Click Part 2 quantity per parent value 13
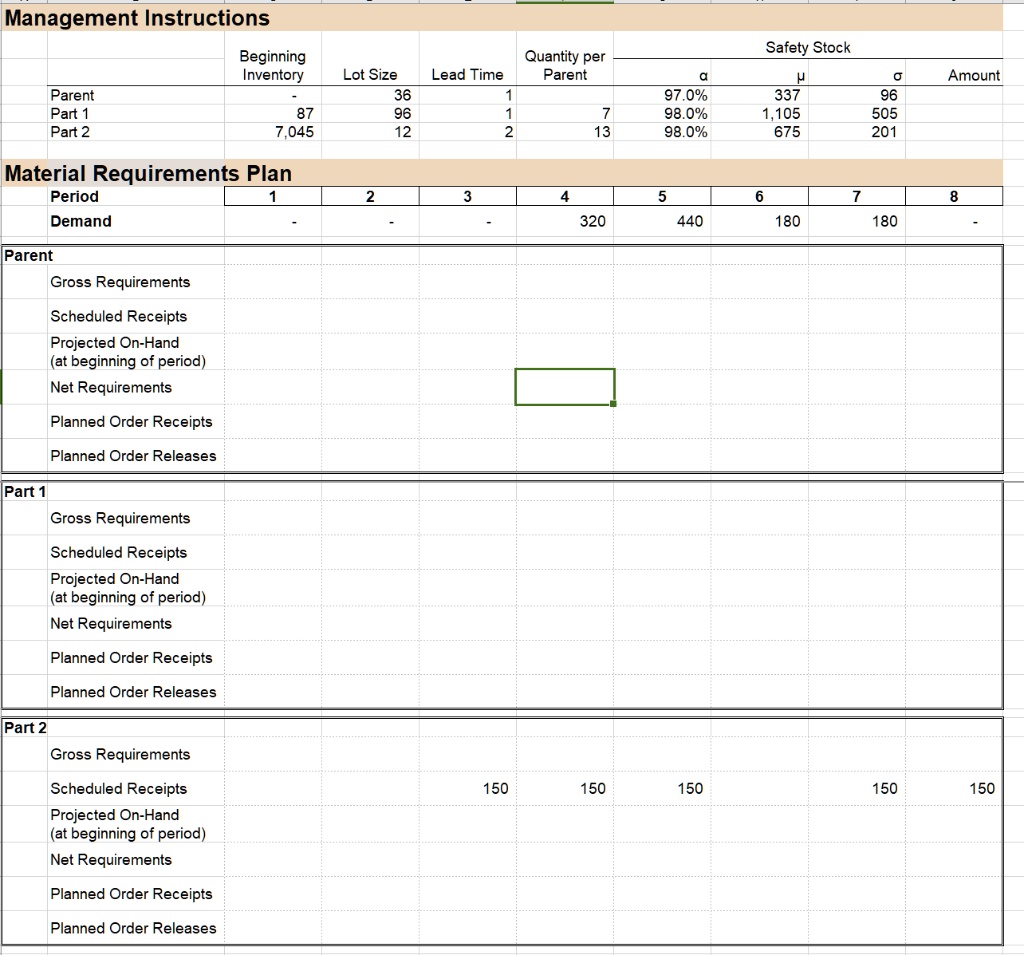The height and width of the screenshot is (955, 1024). (x=602, y=131)
